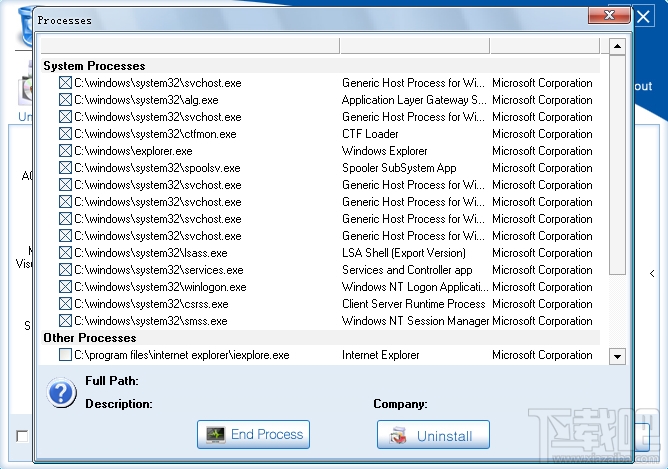Click the 'Client Server Runtime Process' description
The width and height of the screenshot is (668, 469).
click(414, 304)
